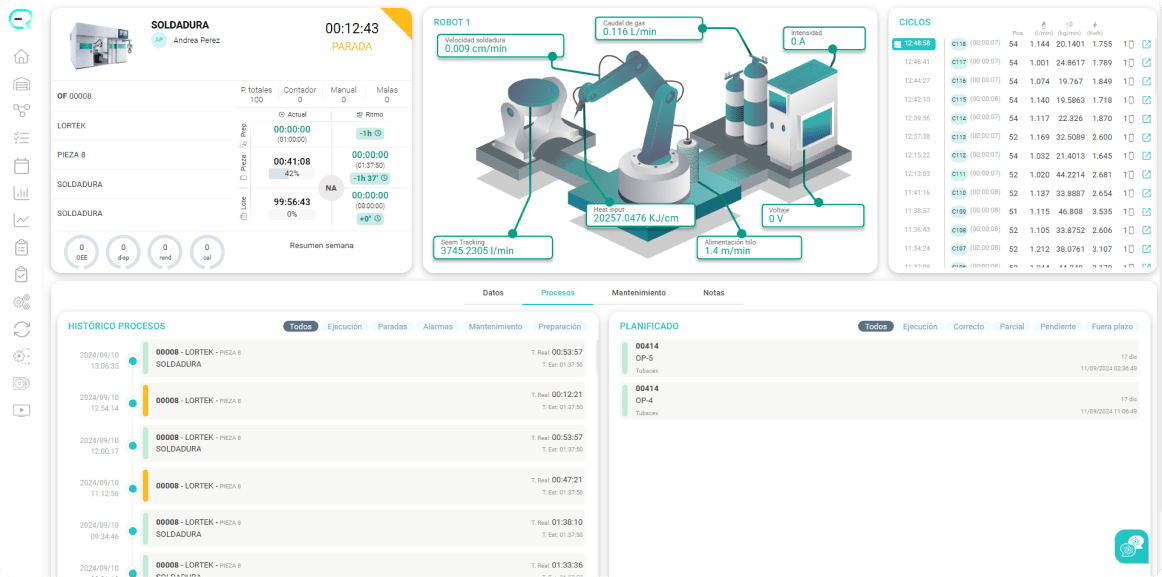The width and height of the screenshot is (1162, 577).
Task: Open the Home icon in the sidebar
Action: coord(21,57)
